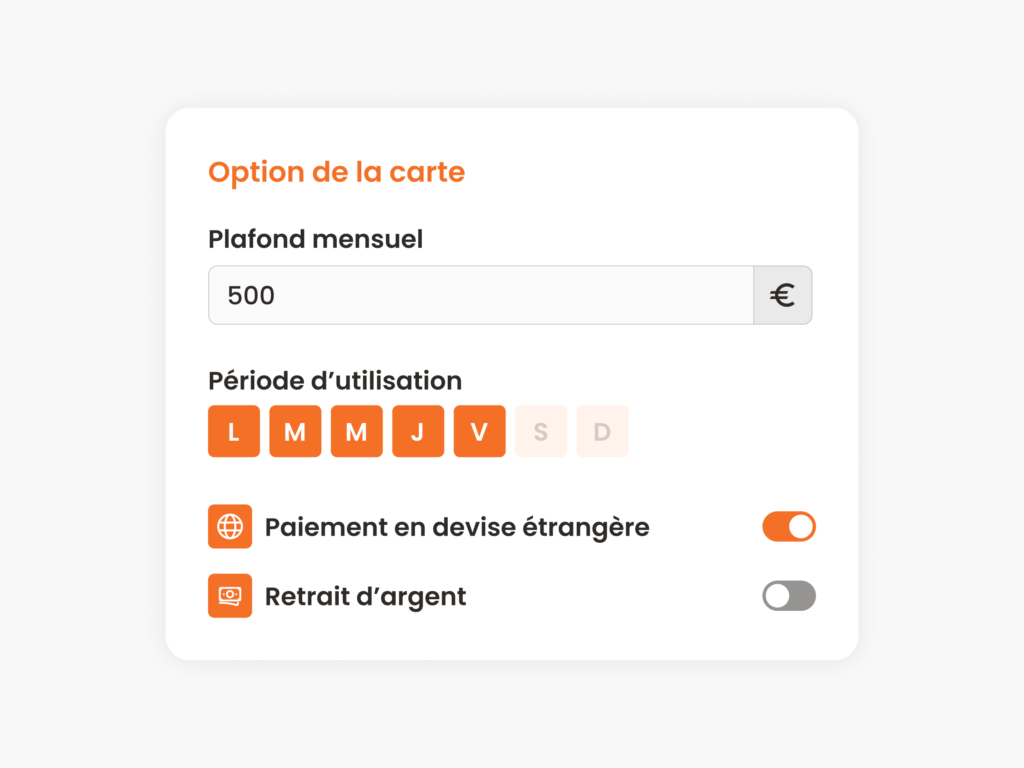The image size is (1024, 768).
Task: Select Friday (V) in usage period
Action: point(479,431)
